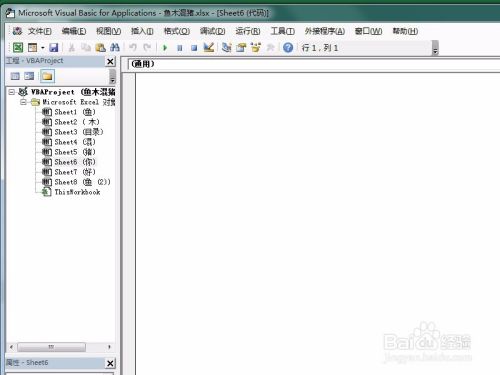Open the 帮助(H) menu
Screen dimensions: 500x375
(405, 31)
